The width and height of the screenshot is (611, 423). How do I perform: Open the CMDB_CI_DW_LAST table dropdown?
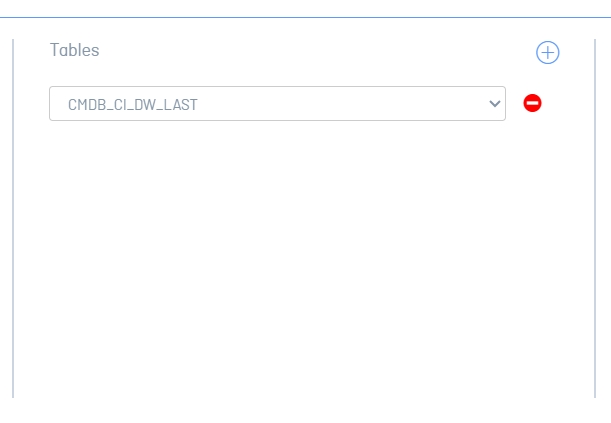(x=277, y=104)
